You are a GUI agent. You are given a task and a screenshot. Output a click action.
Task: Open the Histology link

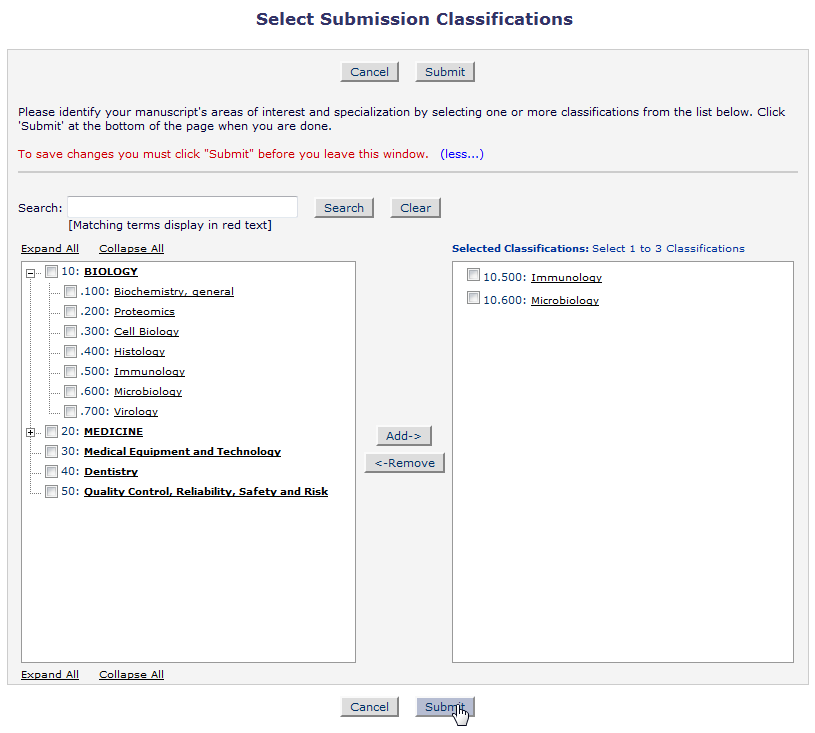point(140,351)
